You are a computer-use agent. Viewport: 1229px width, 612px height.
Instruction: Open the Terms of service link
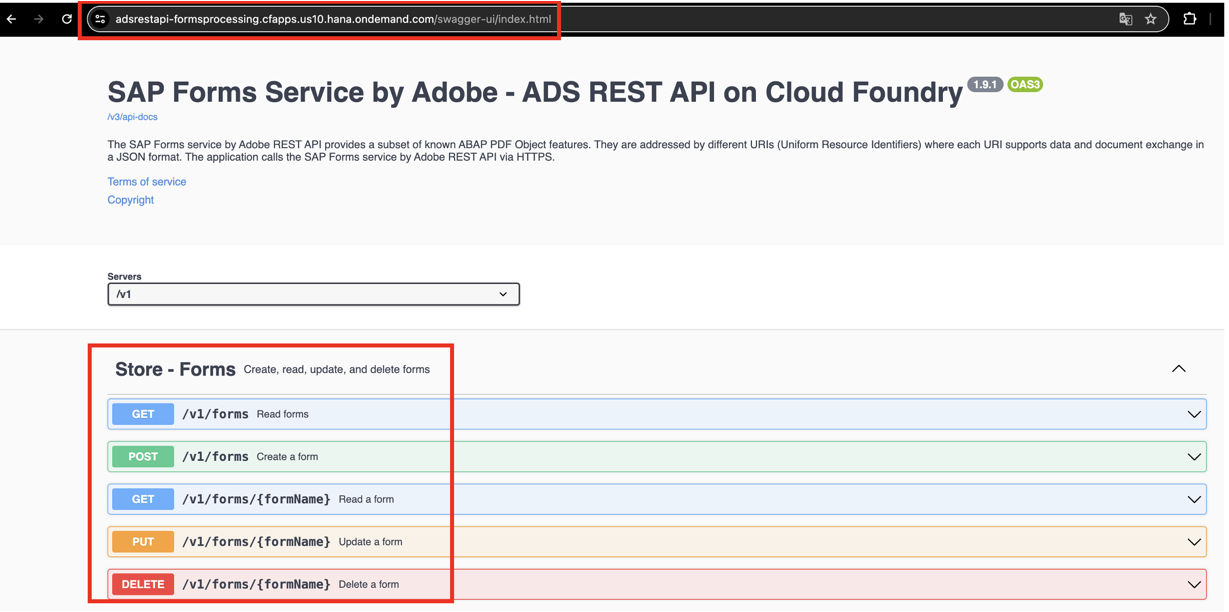coord(146,182)
